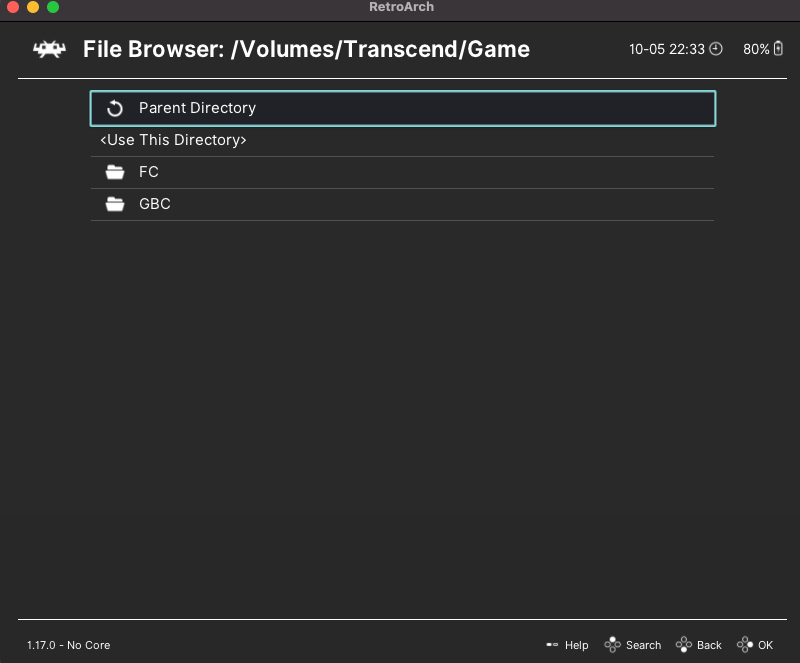Click the 1.17.0 - No Core status
The width and height of the screenshot is (800, 663).
click(x=68, y=645)
